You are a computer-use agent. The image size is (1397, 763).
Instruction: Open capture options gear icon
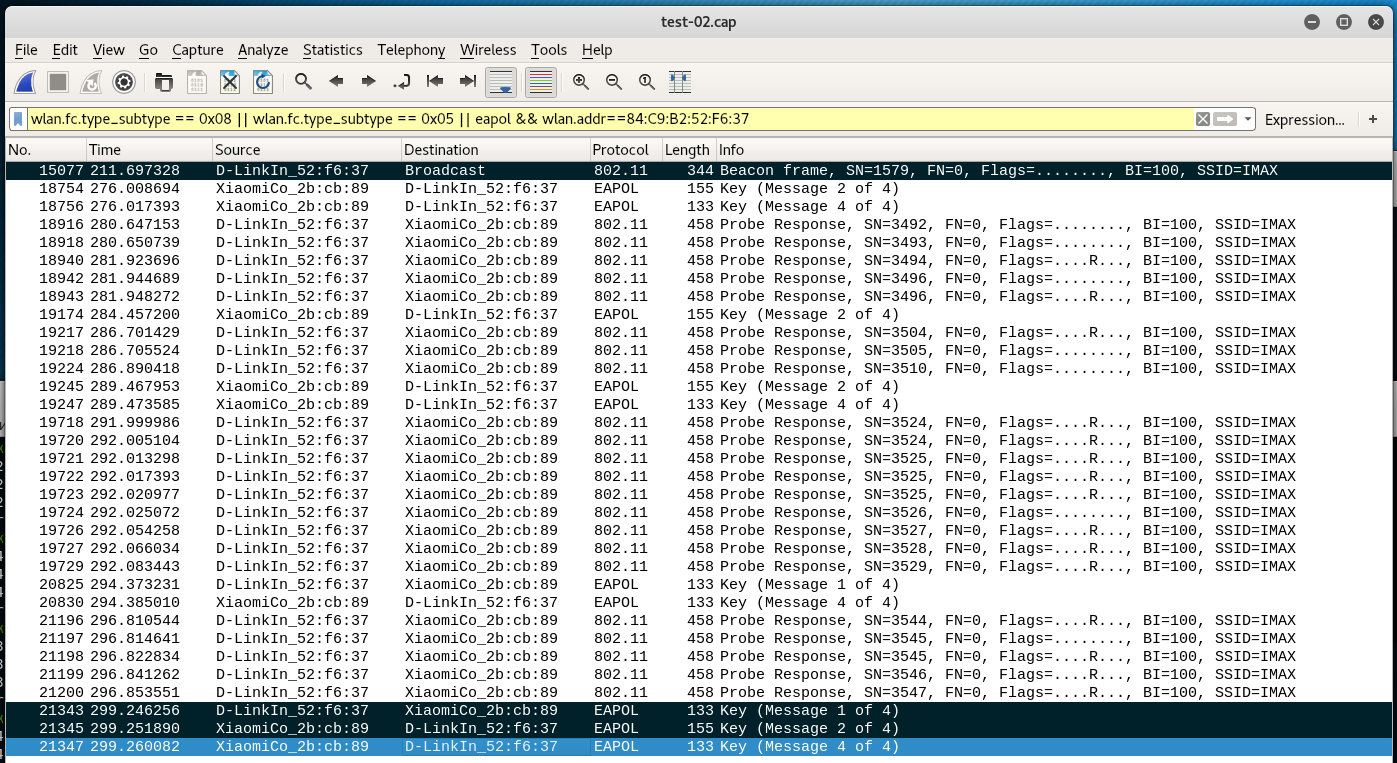(x=124, y=82)
